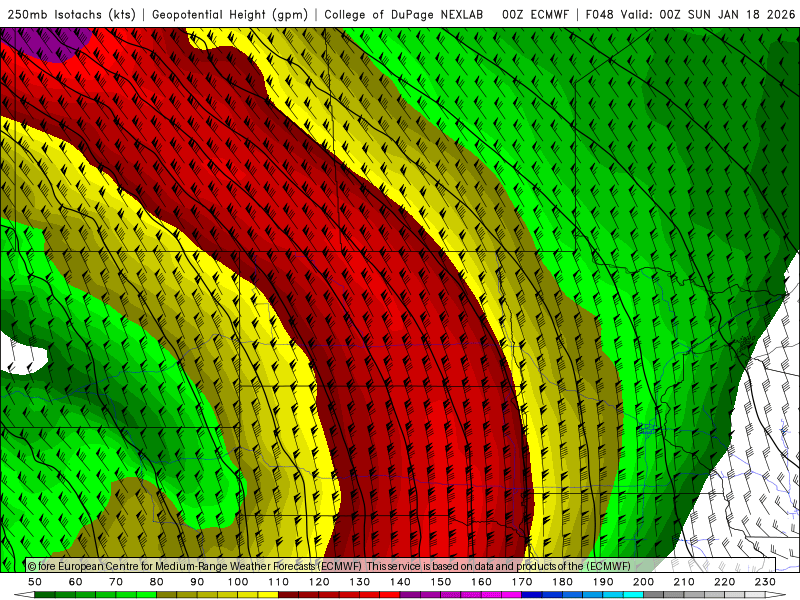
Task: Click the "SUN JAN 18 2026" valid date text
Action: [741, 14]
